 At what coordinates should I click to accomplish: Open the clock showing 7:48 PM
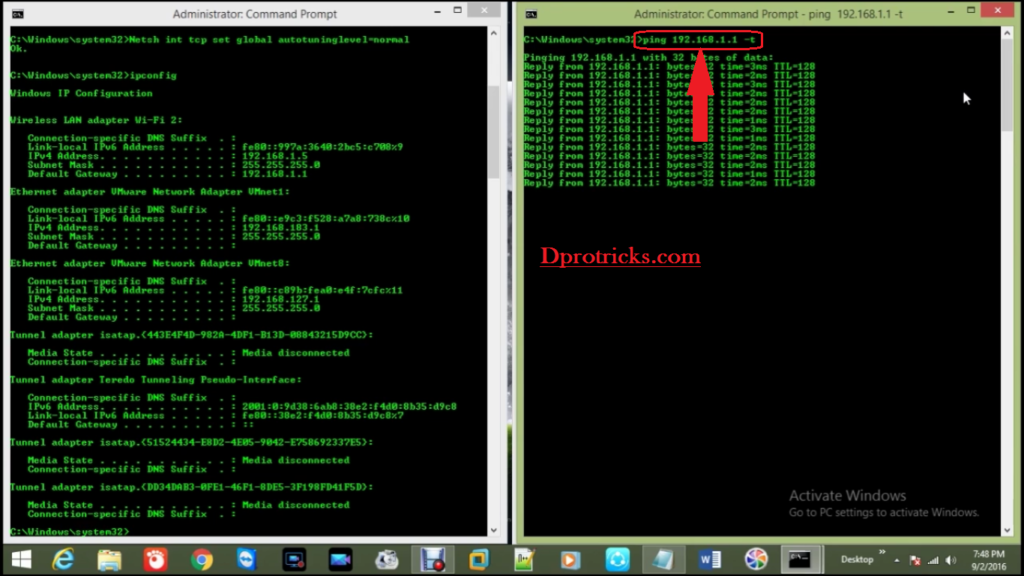989,560
